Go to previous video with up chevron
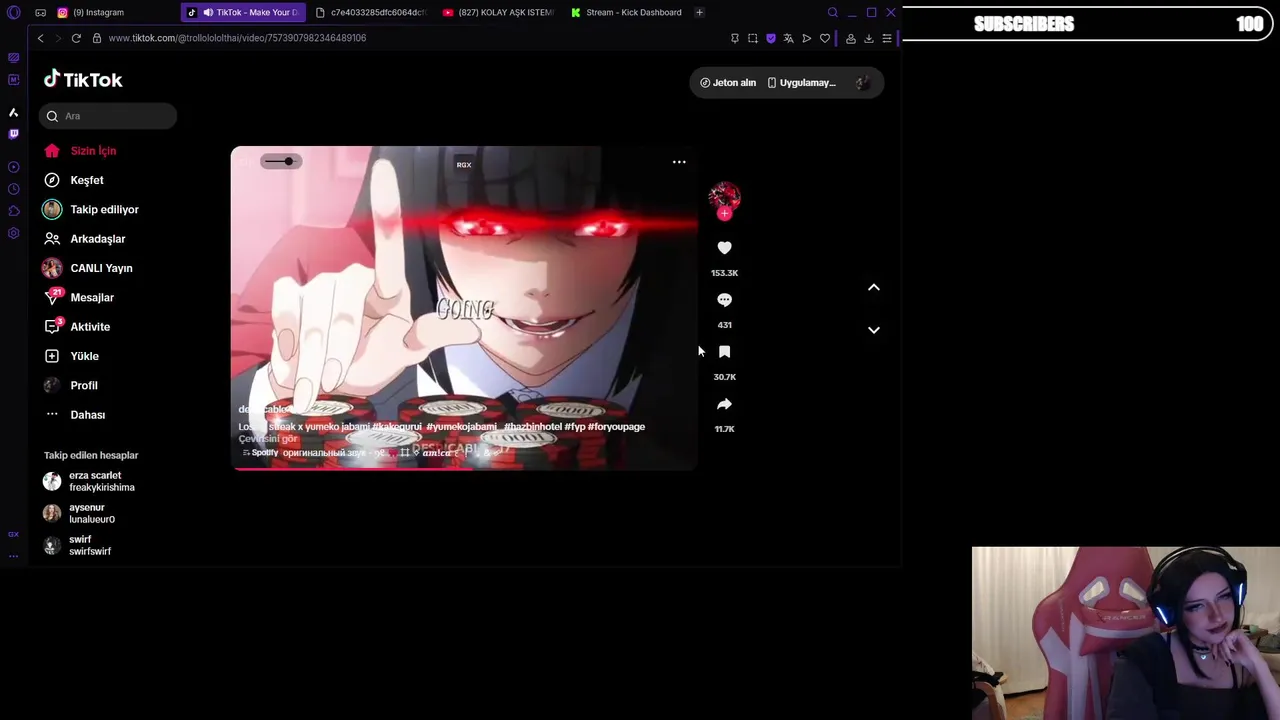This screenshot has width=1280, height=720. coord(873,287)
